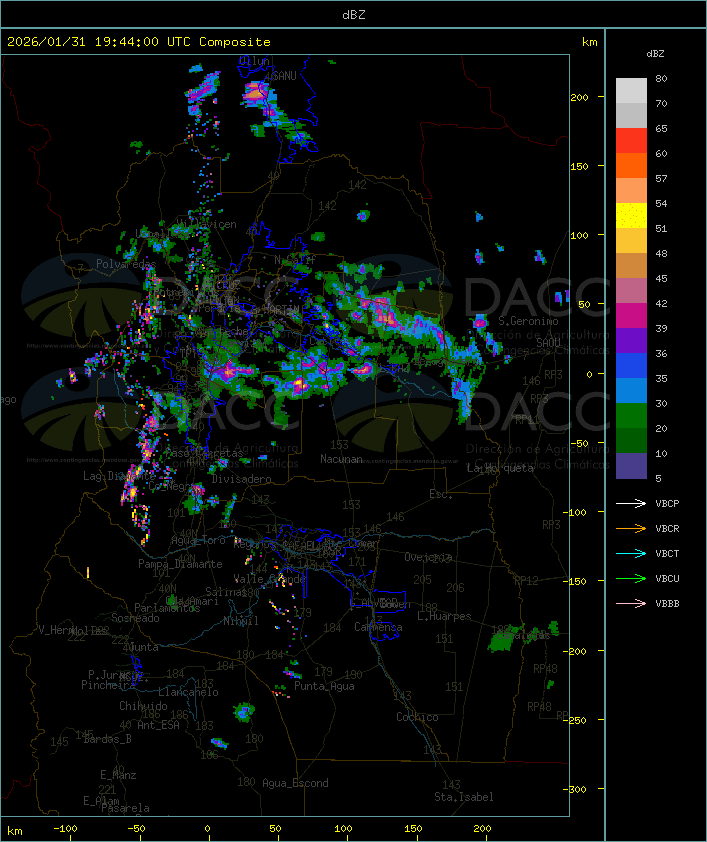Click the green VBCU arrow icon

632,579
